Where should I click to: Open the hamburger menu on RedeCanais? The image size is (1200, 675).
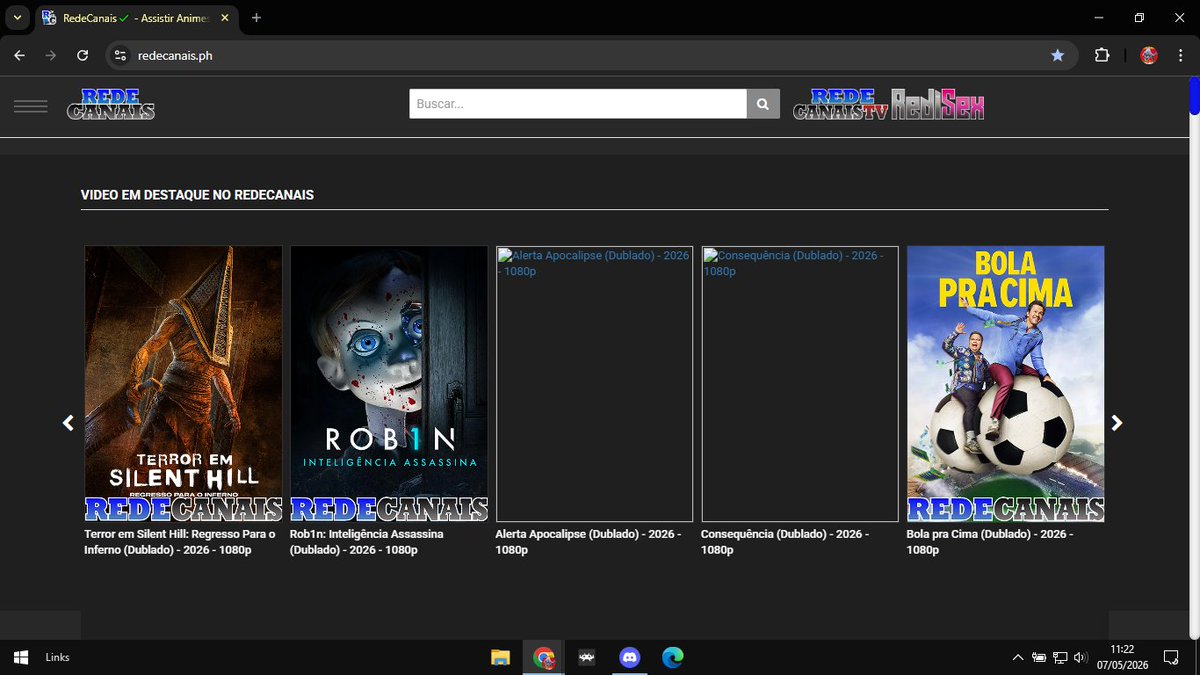tap(31, 106)
